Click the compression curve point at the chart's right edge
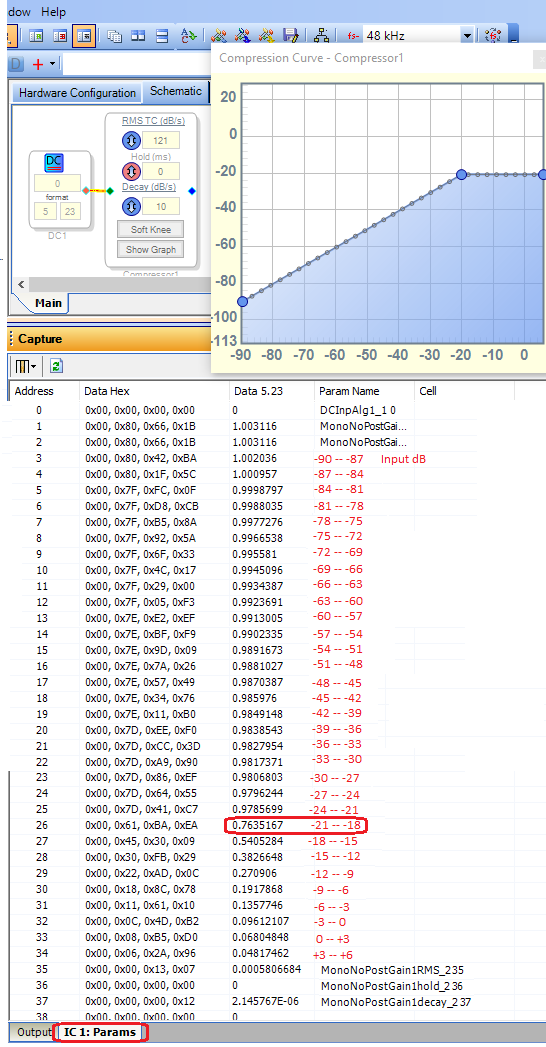This screenshot has height=1047, width=546. 543,174
